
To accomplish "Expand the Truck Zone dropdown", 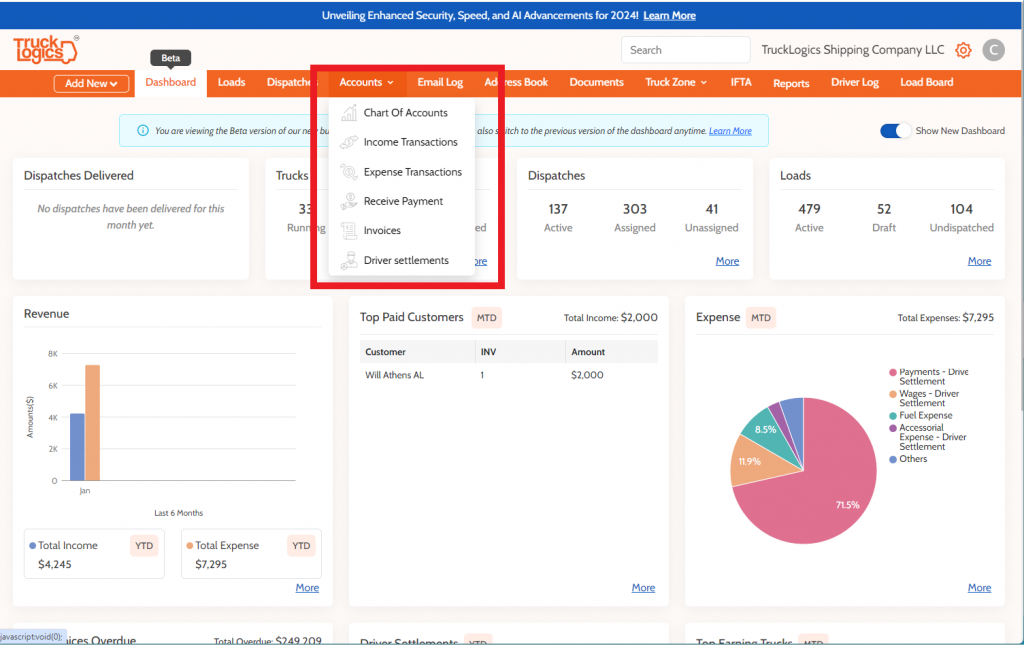I will 676,82.
